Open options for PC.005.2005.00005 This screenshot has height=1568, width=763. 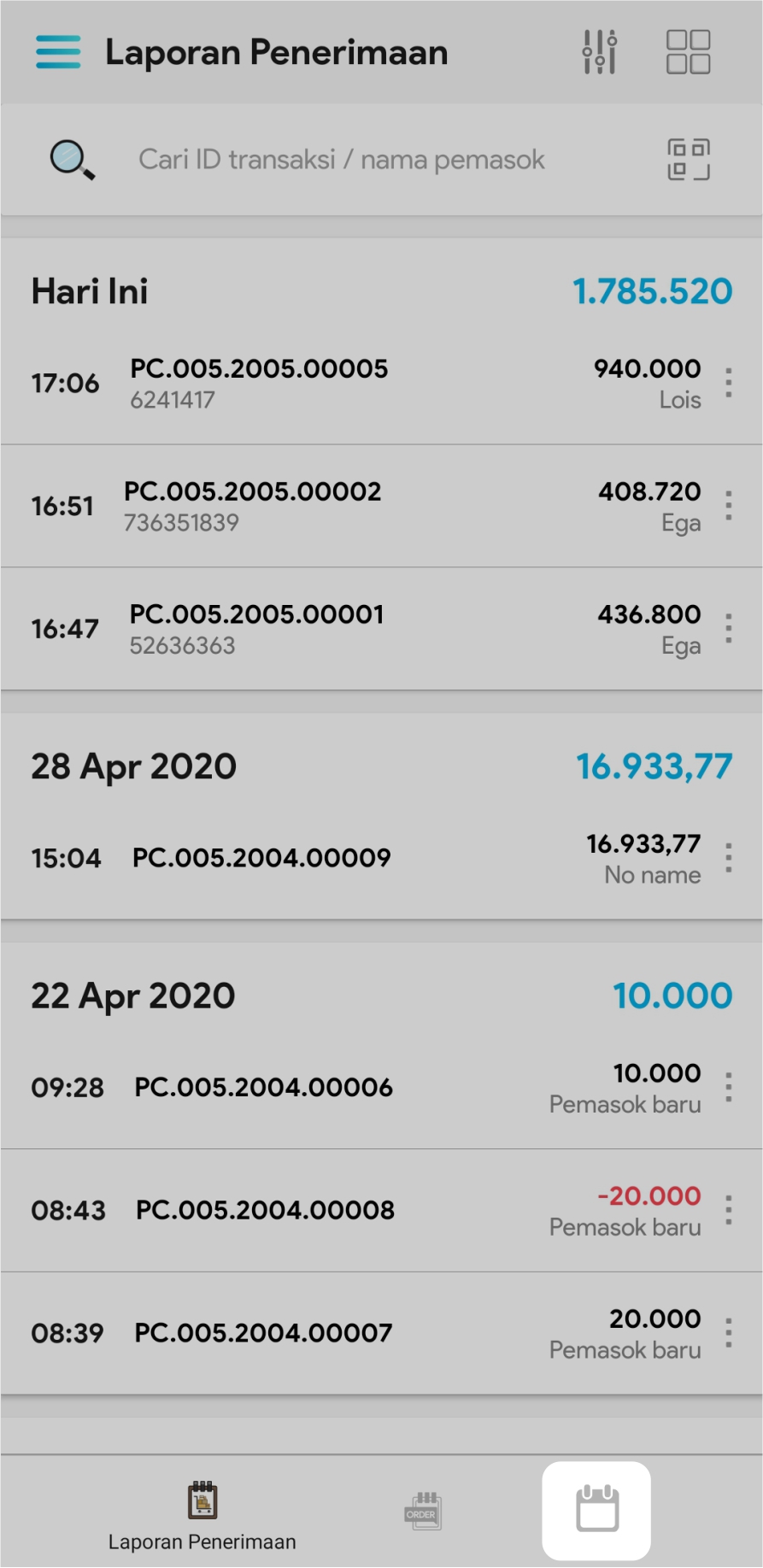728,383
